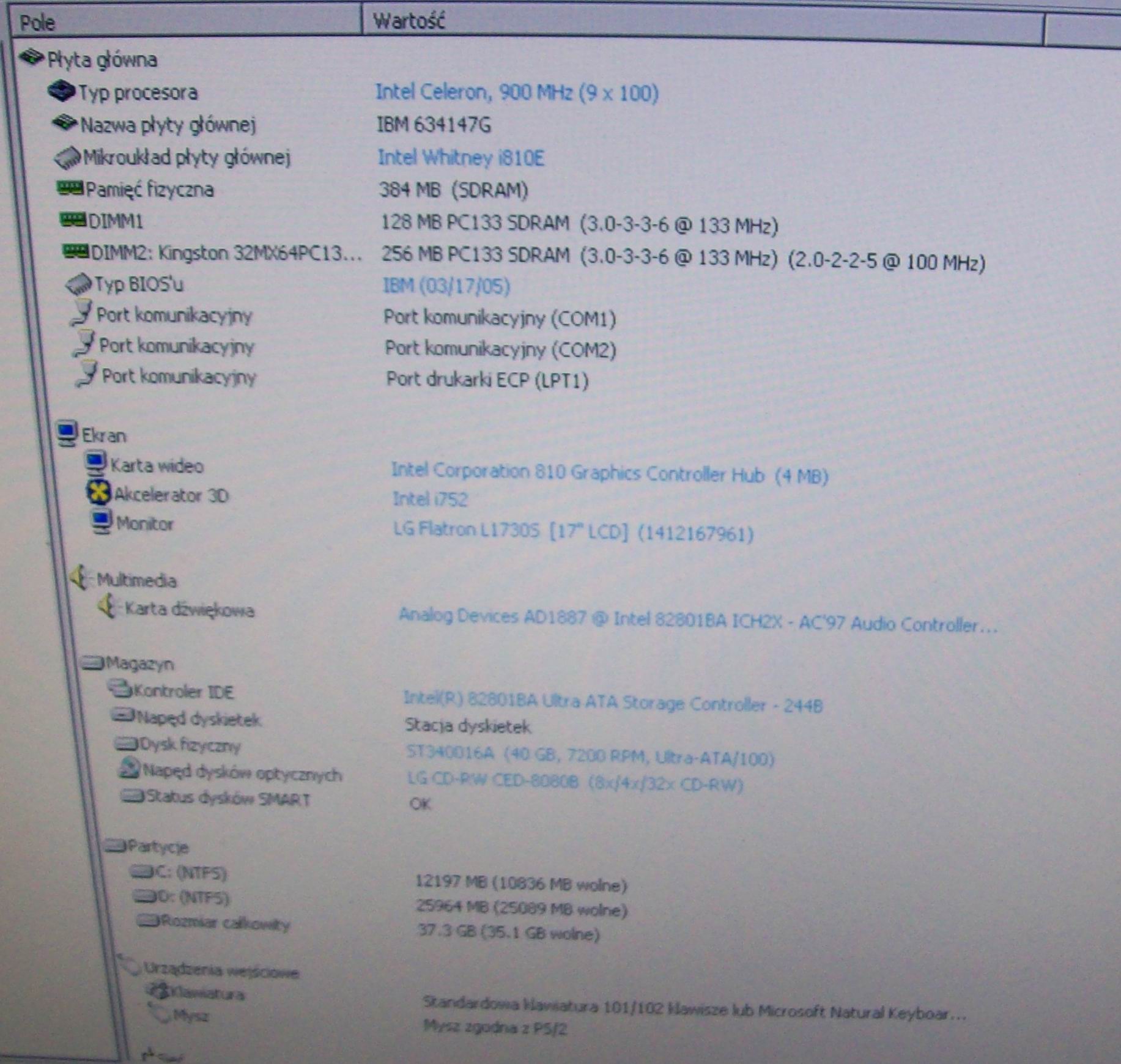Select the value 384 MB (SDRAM)

pos(453,190)
